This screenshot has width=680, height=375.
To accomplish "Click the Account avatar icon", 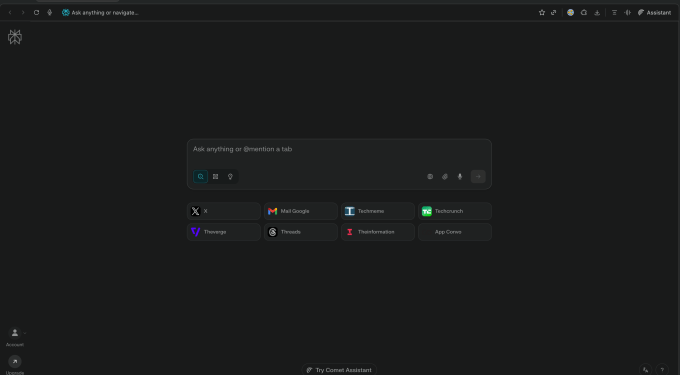I will [15, 333].
